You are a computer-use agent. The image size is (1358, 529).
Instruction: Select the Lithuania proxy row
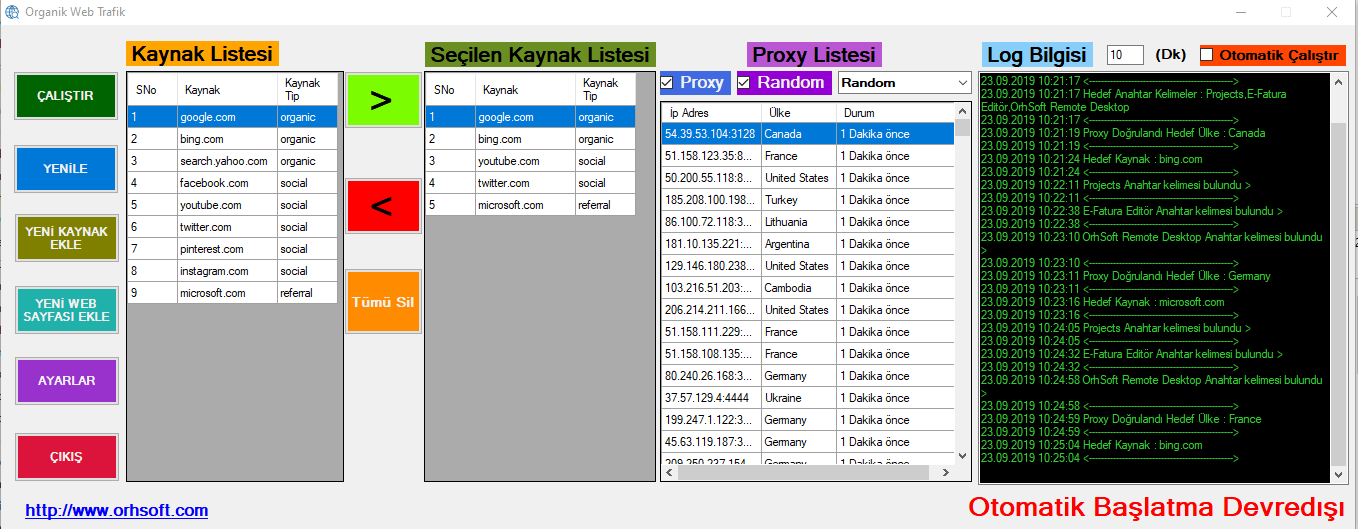coord(808,222)
